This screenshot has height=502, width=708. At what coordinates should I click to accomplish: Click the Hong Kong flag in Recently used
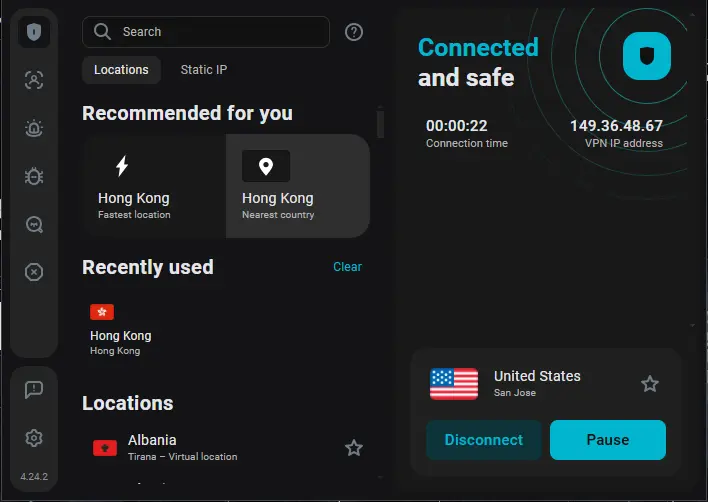[x=102, y=311]
